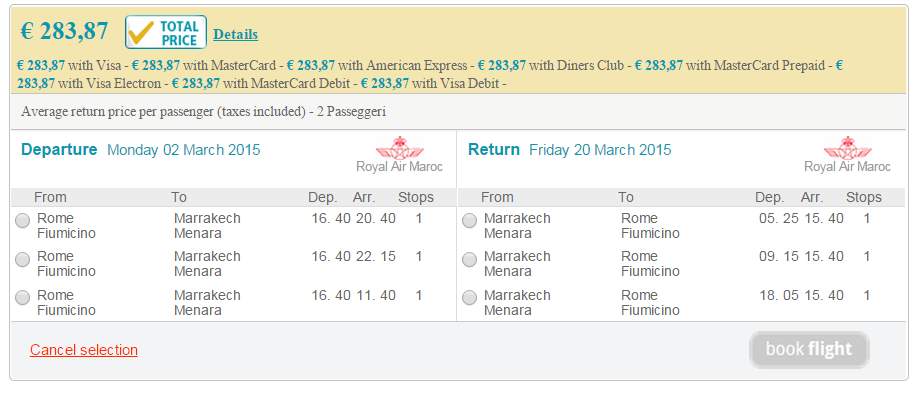Viewport: 922px width, 406px height.
Task: Click the Departure section heading
Action: (59, 149)
